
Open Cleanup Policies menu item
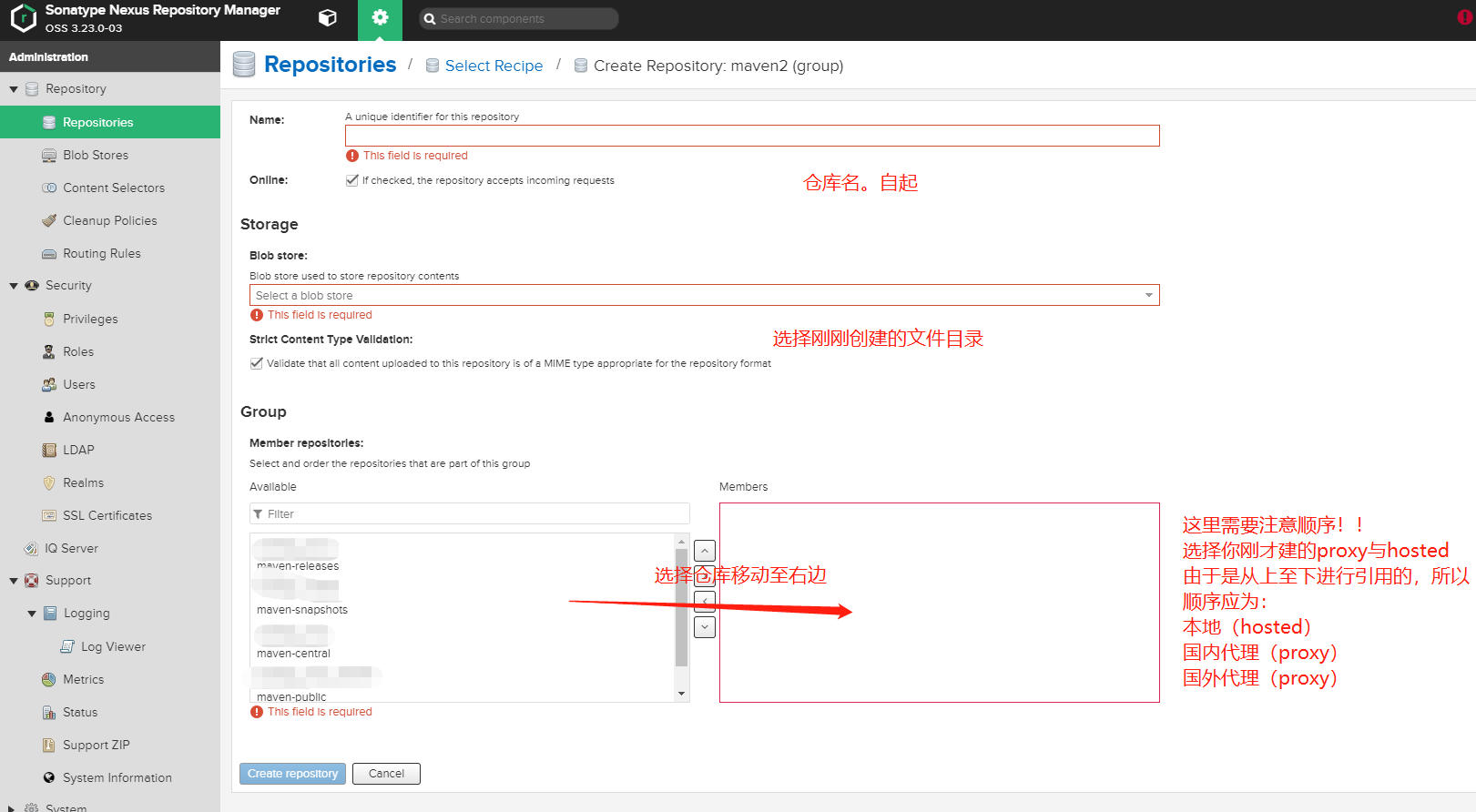[110, 221]
